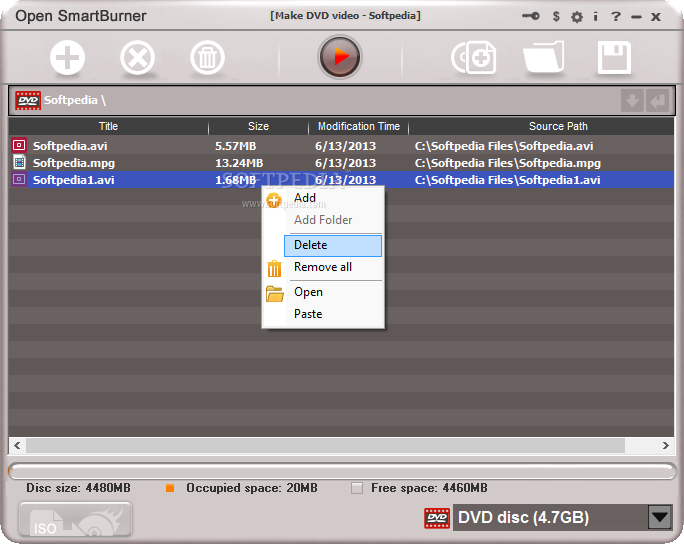Select the Softpedia.avi row title
Screen dimensions: 684x544
tap(70, 146)
